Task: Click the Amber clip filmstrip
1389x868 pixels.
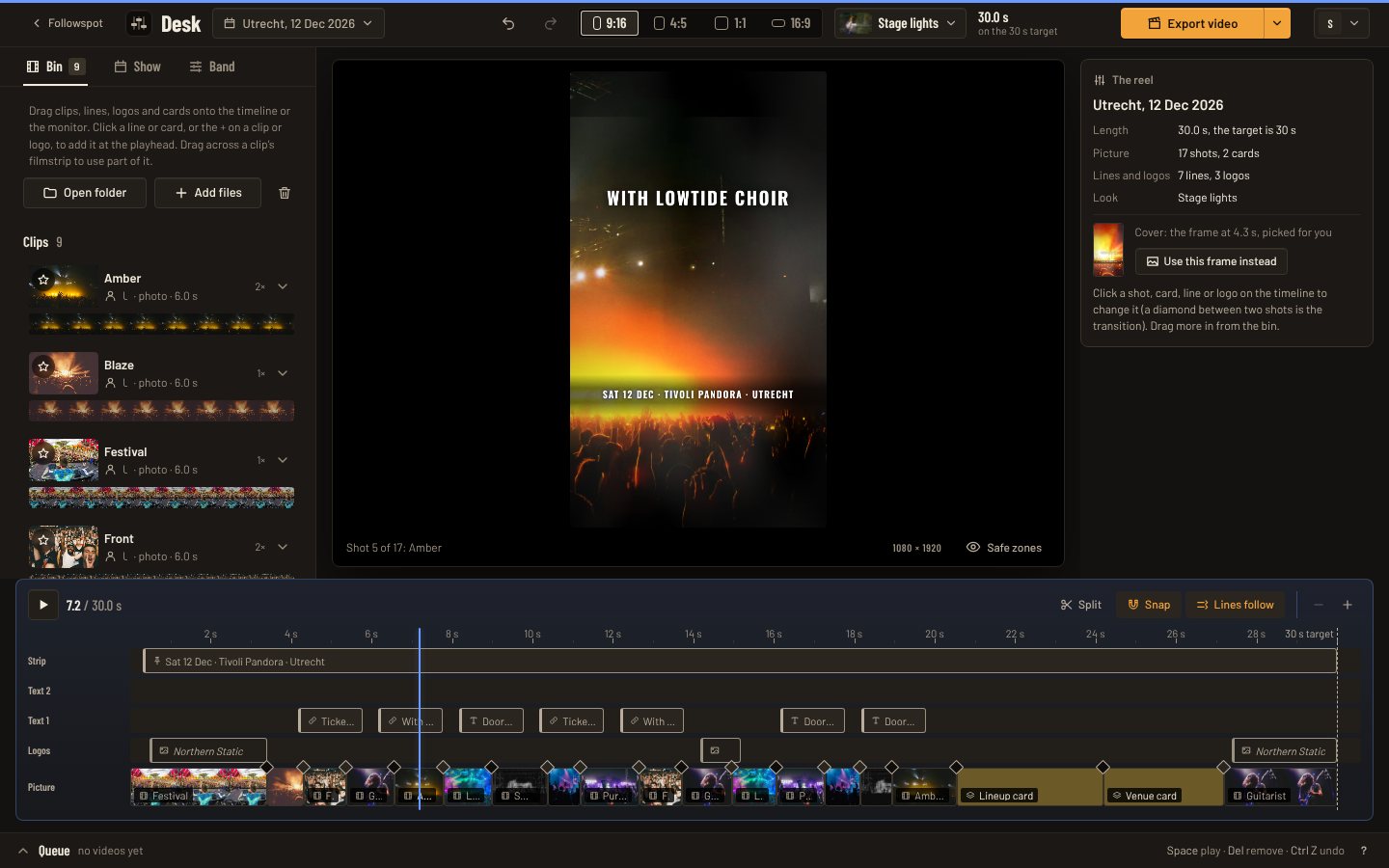Action: 161,323
